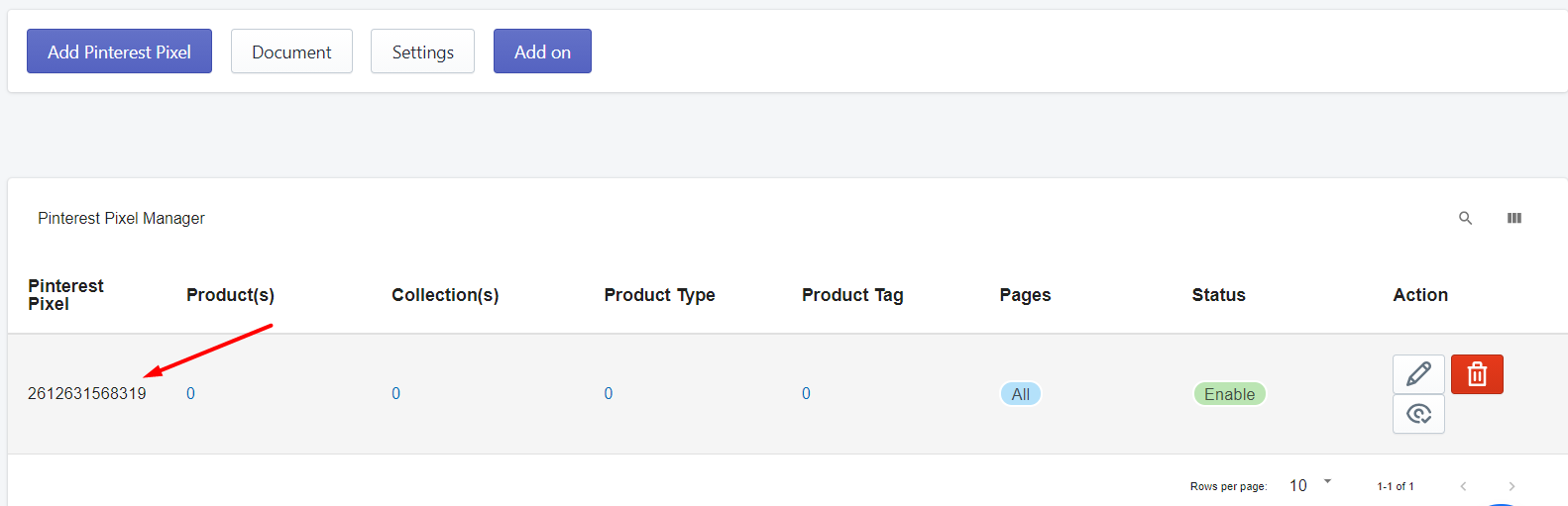This screenshot has height=506, width=1568.
Task: Open the Settings button
Action: [422, 51]
